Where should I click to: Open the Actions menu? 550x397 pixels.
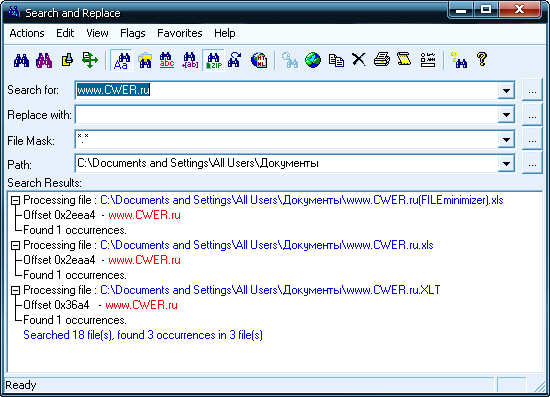pyautogui.click(x=27, y=33)
